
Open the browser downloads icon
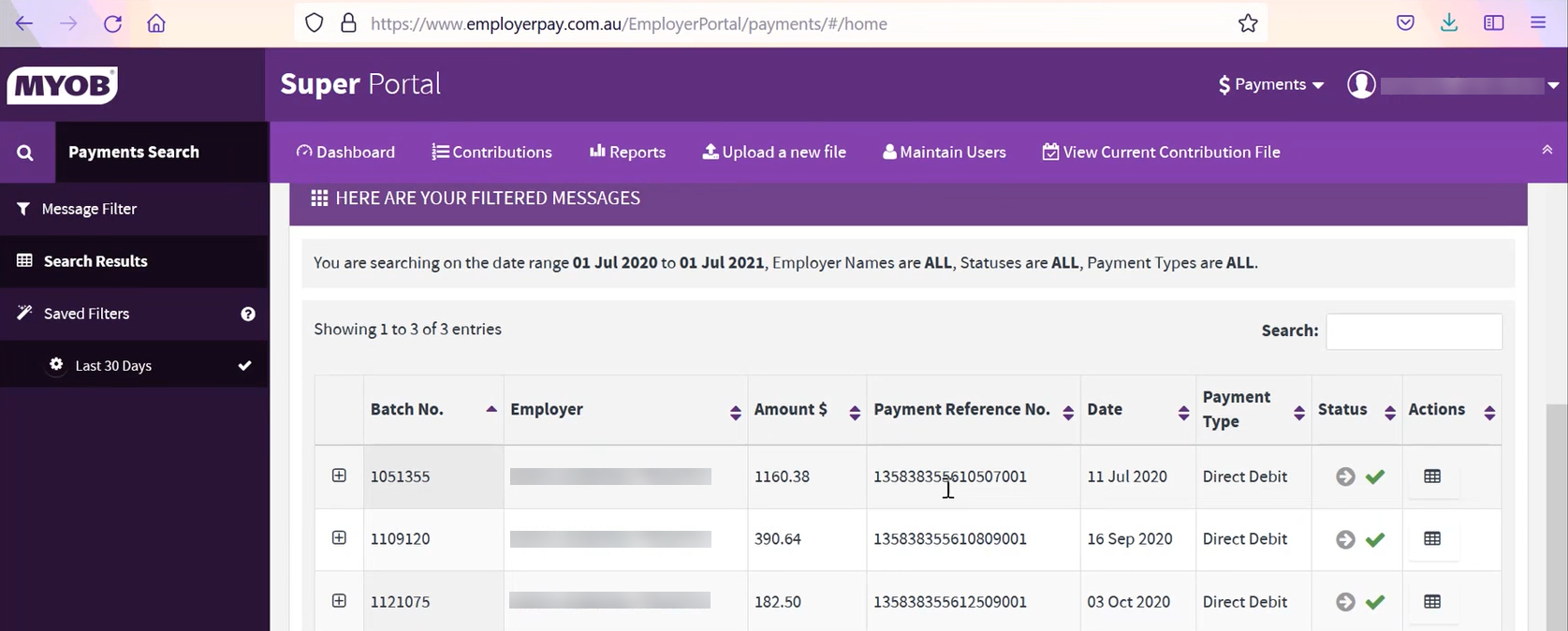coord(1448,23)
